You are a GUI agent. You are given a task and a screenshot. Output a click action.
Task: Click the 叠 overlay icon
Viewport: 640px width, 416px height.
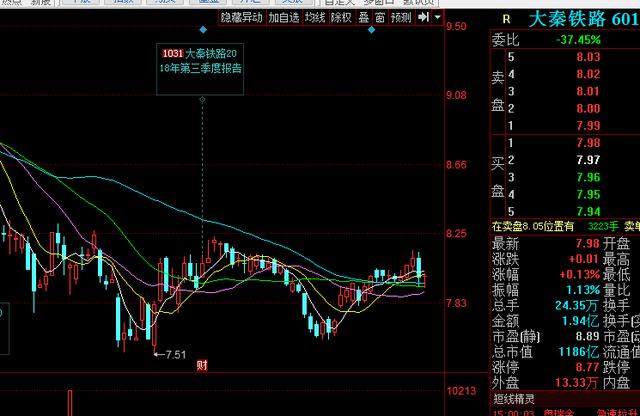[364, 17]
